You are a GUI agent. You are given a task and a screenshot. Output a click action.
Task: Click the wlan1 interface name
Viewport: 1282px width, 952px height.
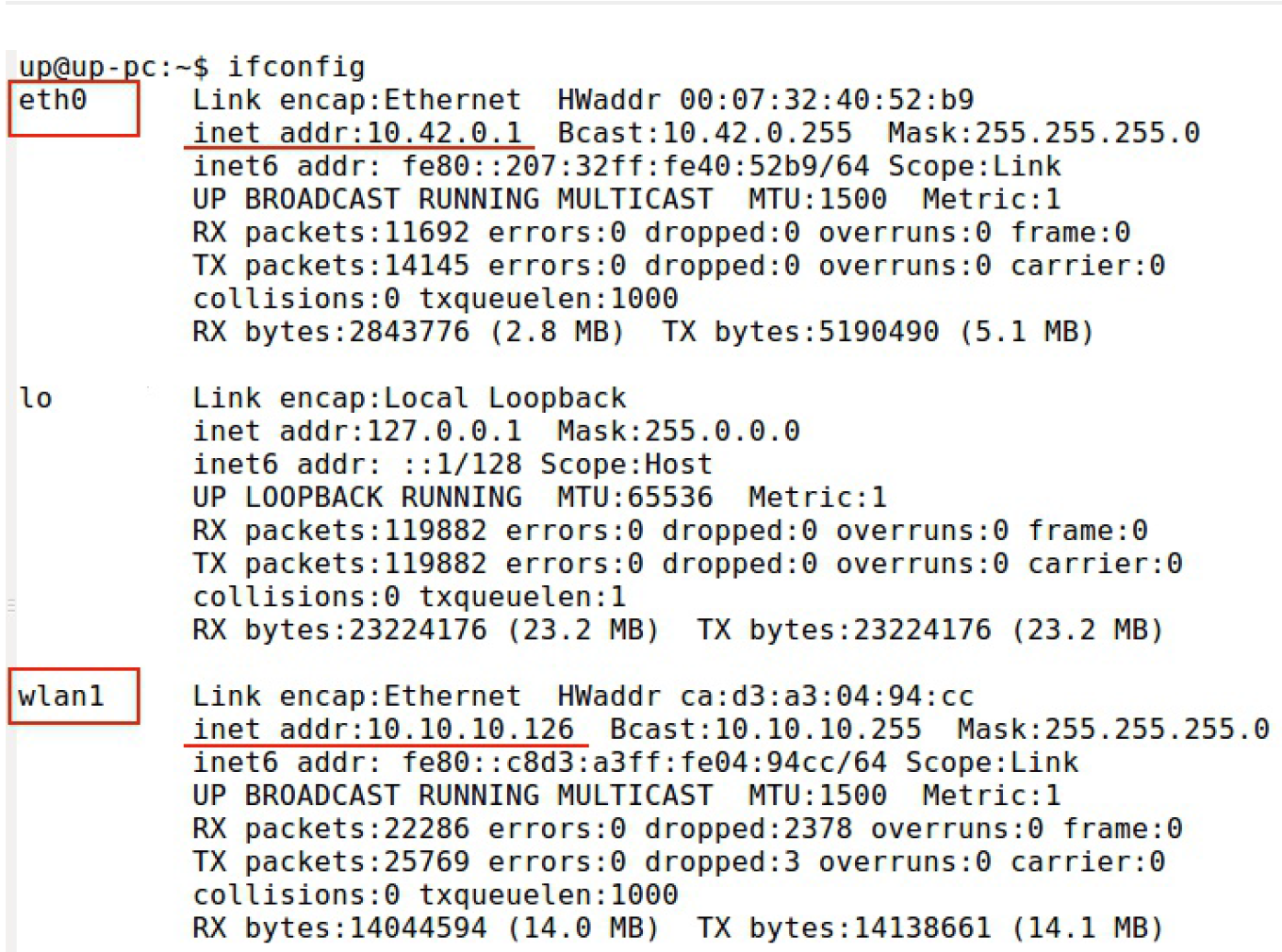click(x=61, y=697)
